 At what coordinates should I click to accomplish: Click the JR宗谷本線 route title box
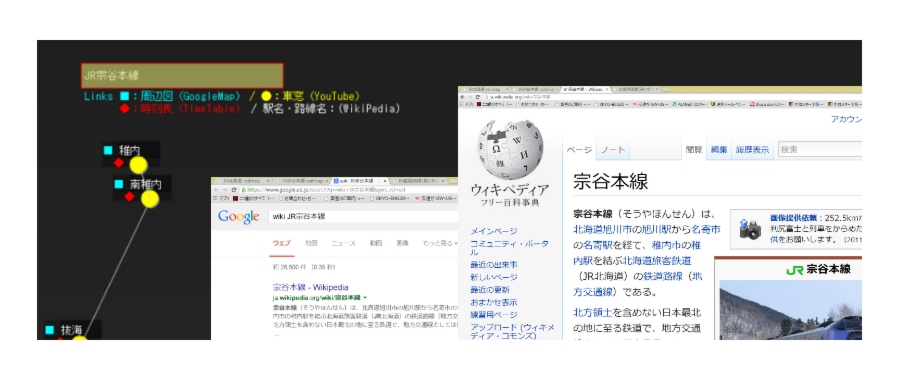tap(183, 75)
